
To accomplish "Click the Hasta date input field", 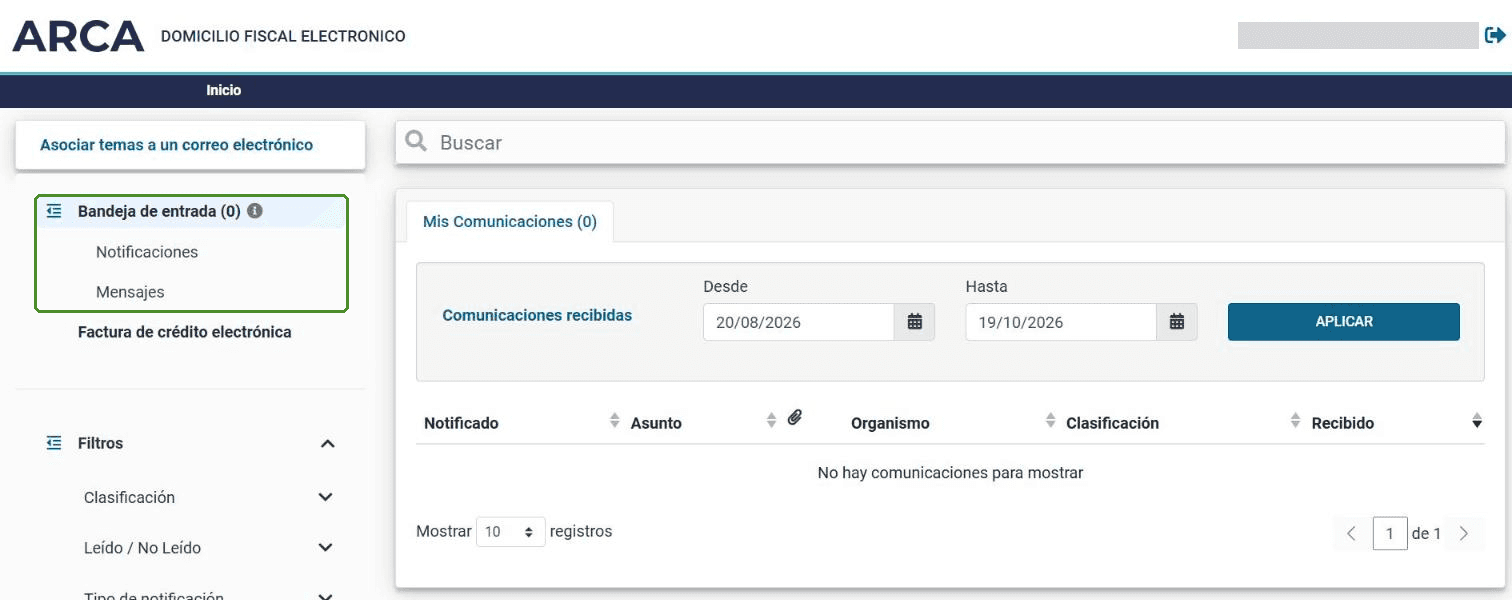I will click(1061, 322).
